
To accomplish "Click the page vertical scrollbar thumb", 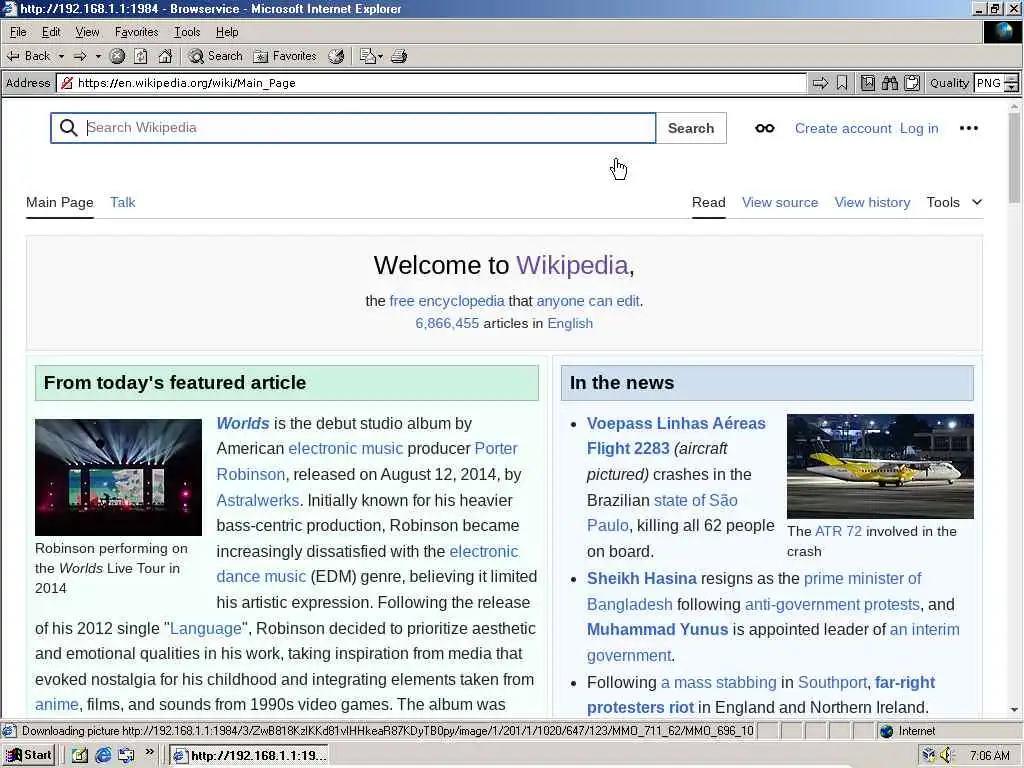I will pyautogui.click(x=1014, y=157).
